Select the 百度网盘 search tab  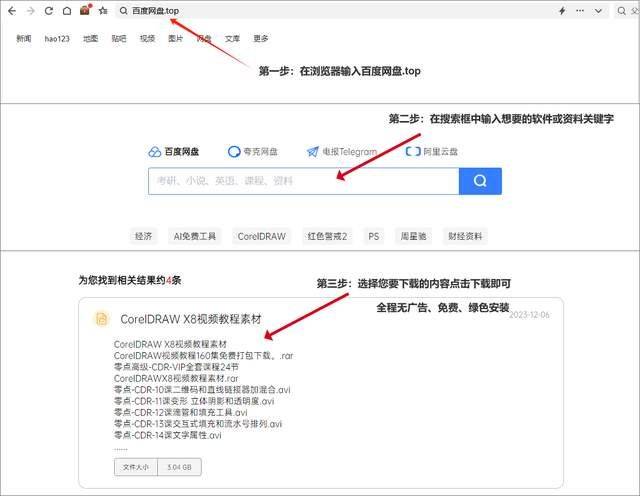click(173, 152)
